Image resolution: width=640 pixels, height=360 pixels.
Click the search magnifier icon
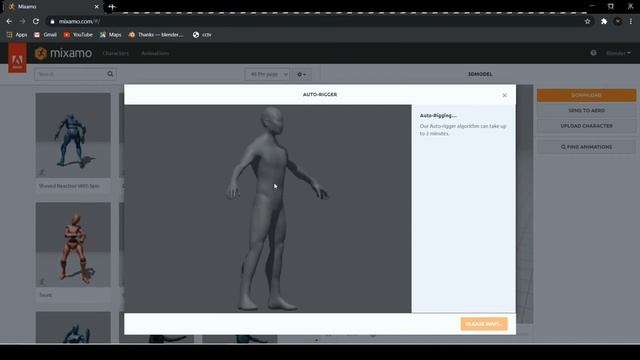click(x=110, y=74)
